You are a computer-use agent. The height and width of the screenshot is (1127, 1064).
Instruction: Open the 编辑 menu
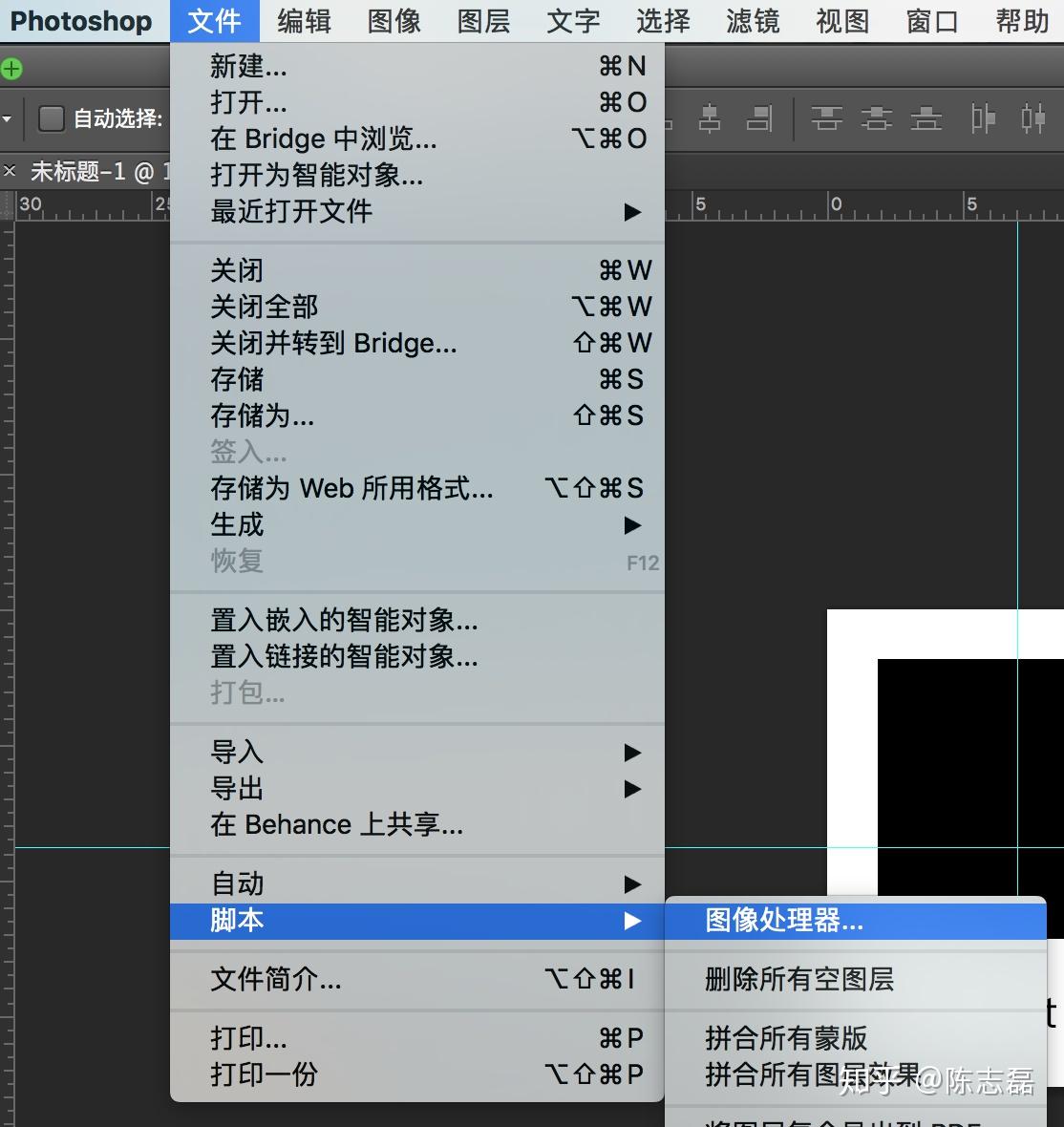(304, 21)
